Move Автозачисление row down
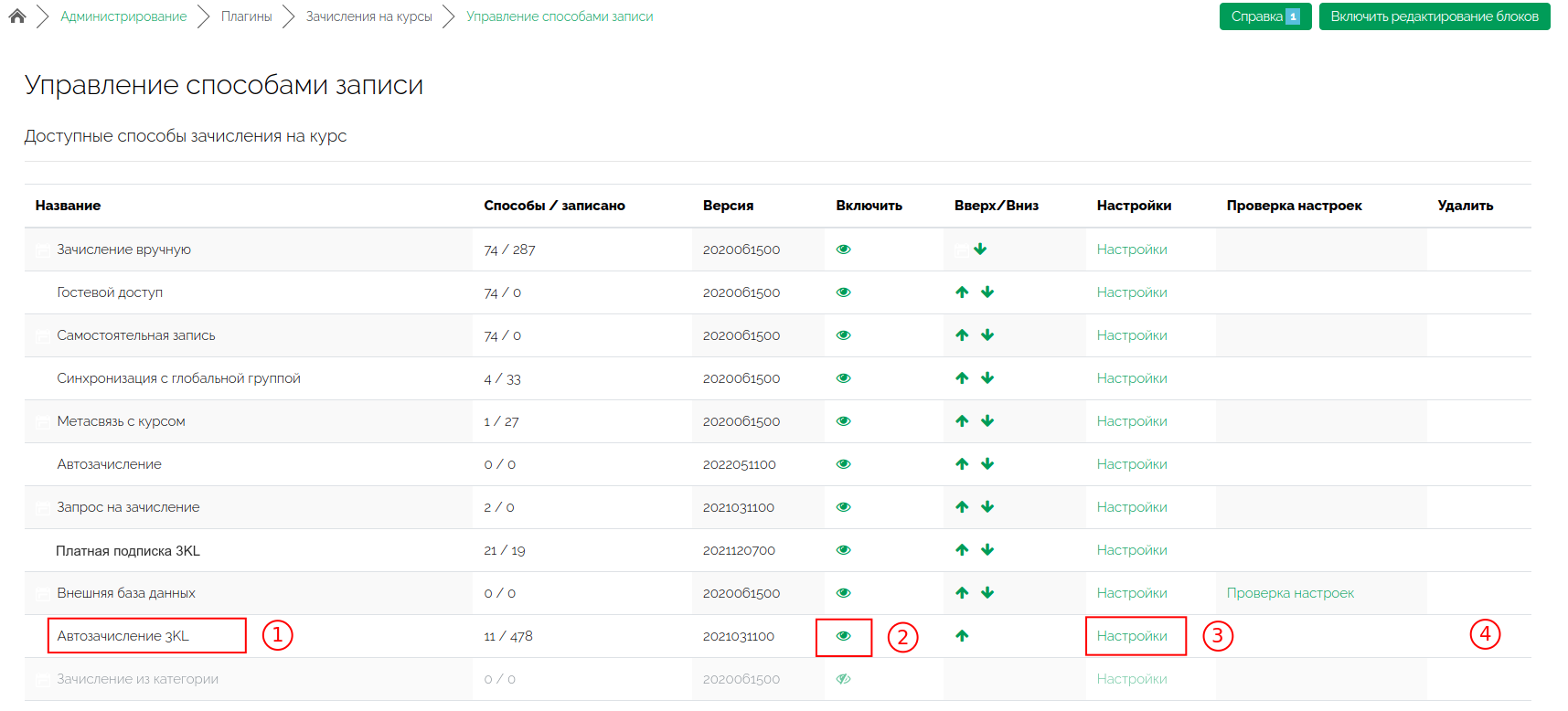 click(987, 464)
